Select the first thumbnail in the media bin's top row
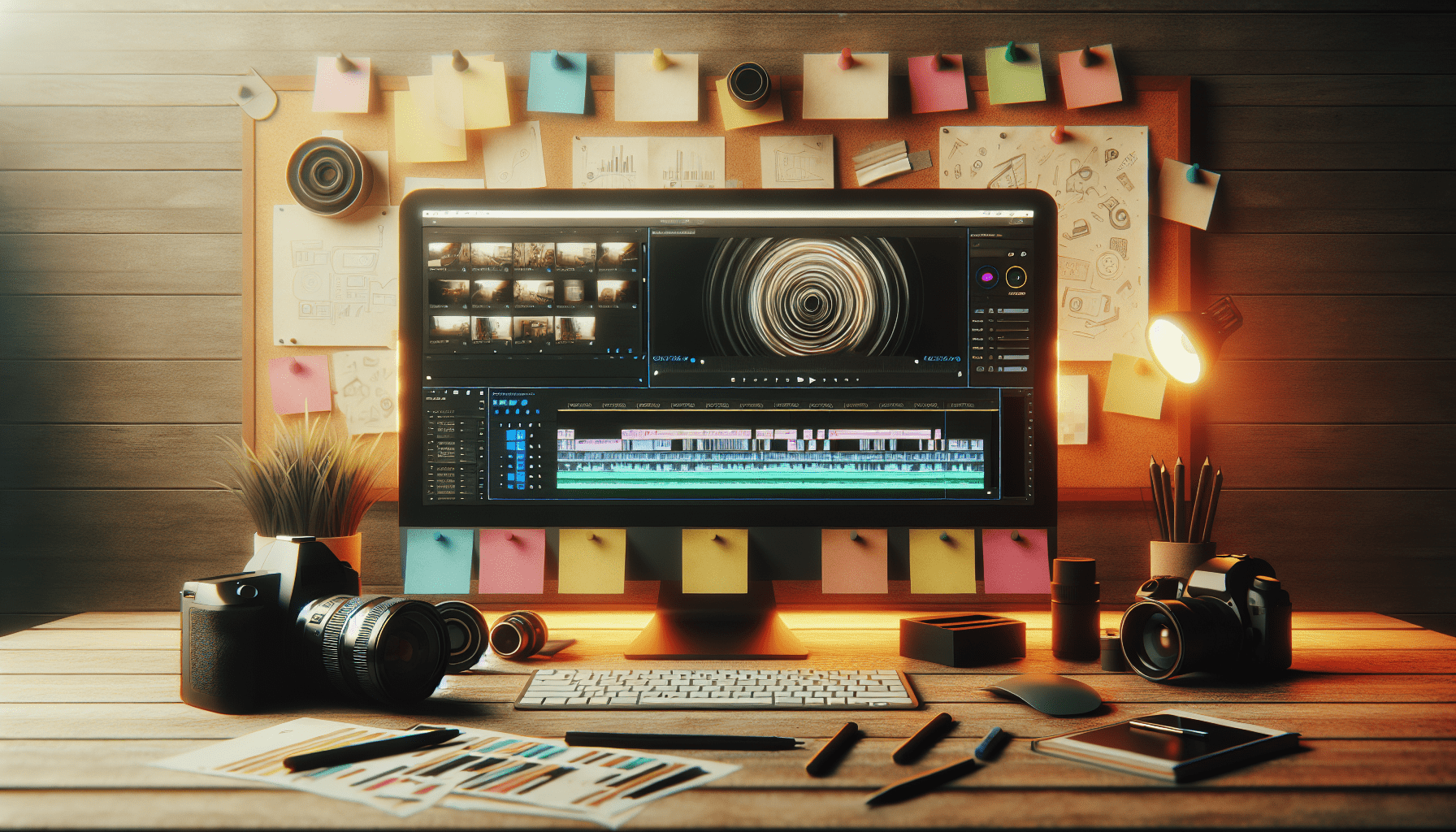The image size is (1456, 832). [448, 255]
